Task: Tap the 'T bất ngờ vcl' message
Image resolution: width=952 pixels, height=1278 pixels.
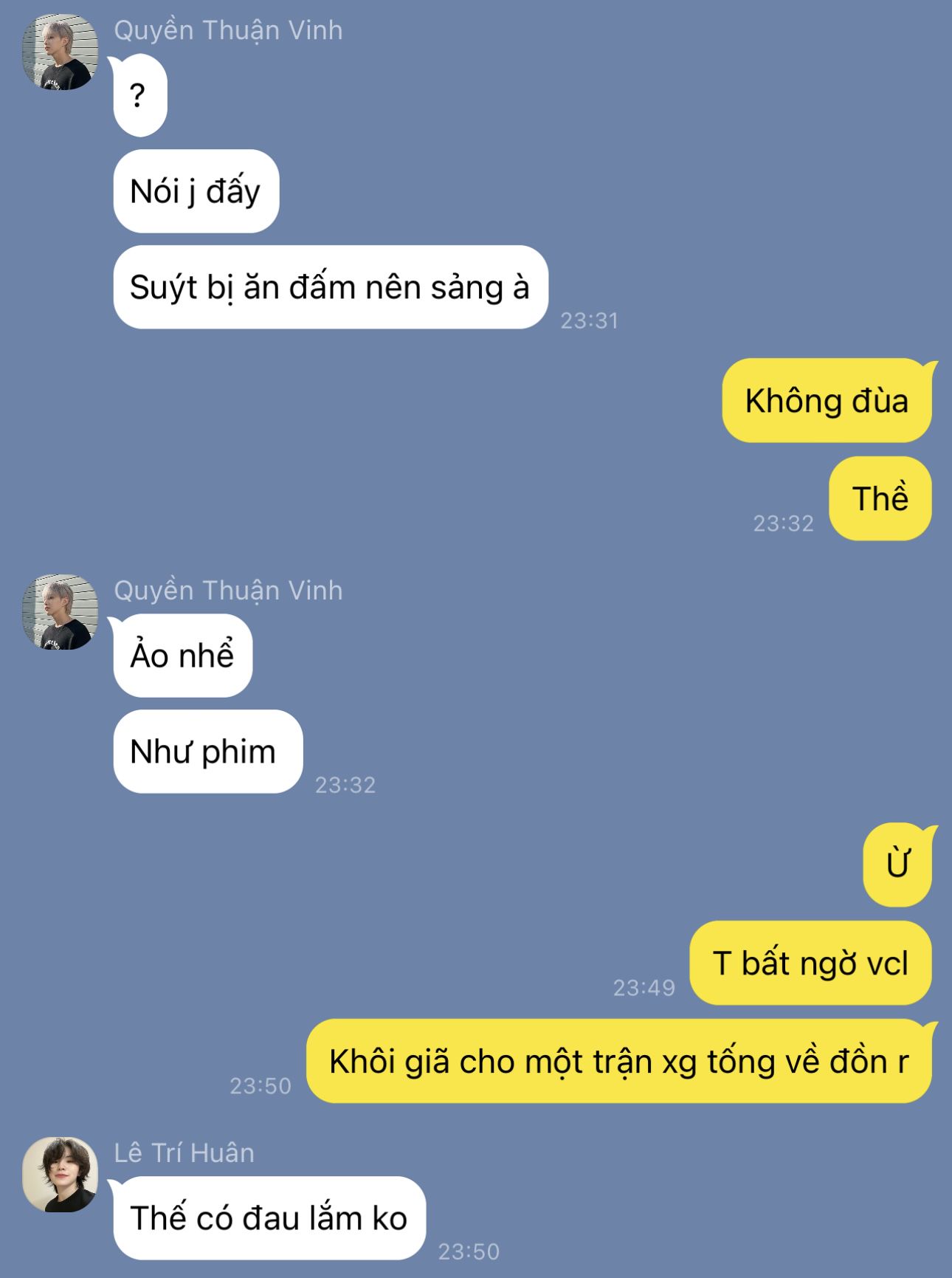Action: pos(810,963)
